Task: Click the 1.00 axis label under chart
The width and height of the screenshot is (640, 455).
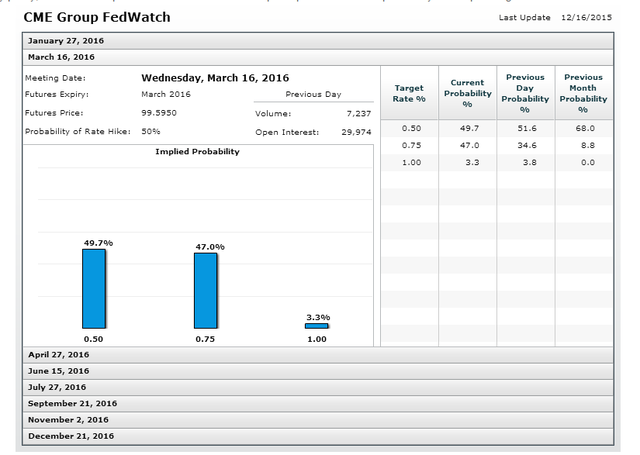Action: pyautogui.click(x=317, y=339)
